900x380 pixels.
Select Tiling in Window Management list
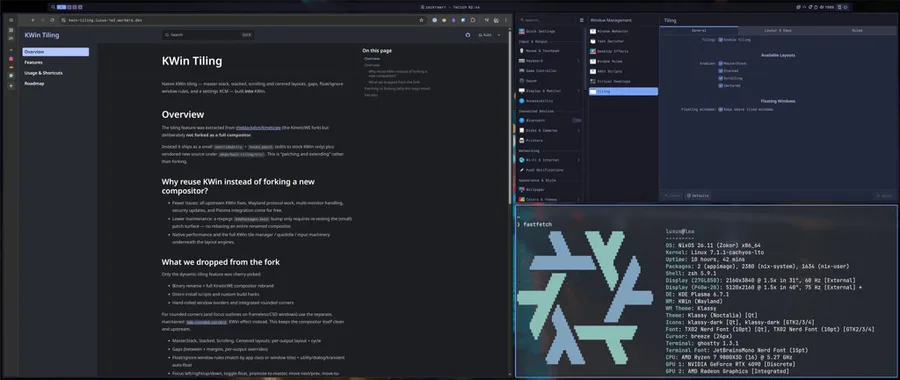point(623,91)
